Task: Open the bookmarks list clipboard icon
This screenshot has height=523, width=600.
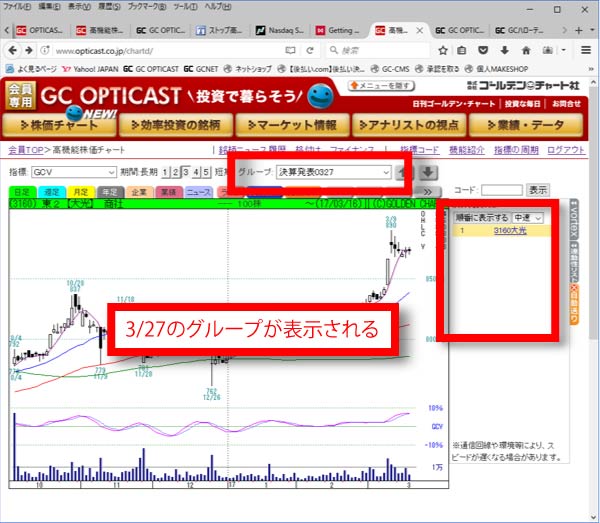Action: point(462,50)
